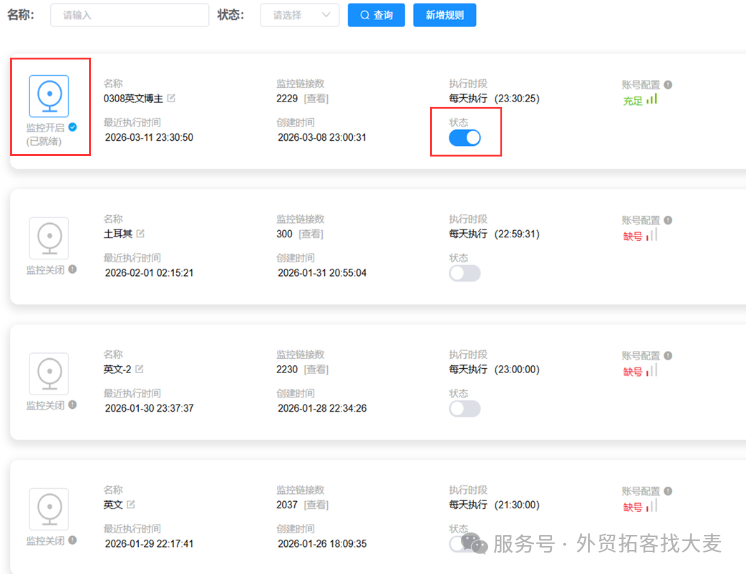Click the 英文 rule monitor camera icon
Viewport: 746px width, 574px height.
[x=49, y=509]
